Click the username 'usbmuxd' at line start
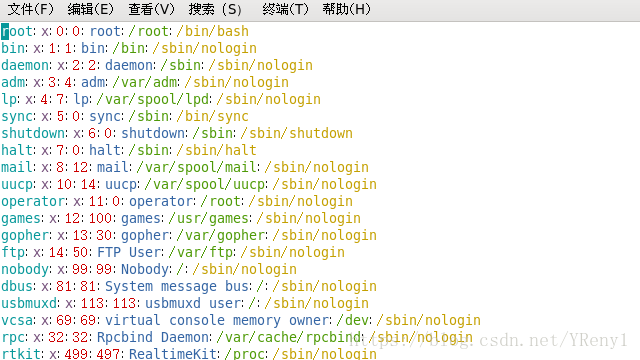The height and width of the screenshot is (360, 640). coord(29,303)
